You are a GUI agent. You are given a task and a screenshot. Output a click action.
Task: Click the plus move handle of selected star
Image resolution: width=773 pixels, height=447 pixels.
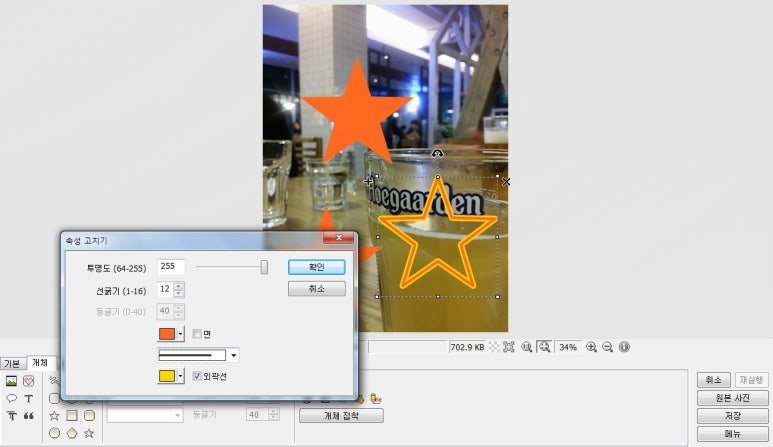[368, 181]
